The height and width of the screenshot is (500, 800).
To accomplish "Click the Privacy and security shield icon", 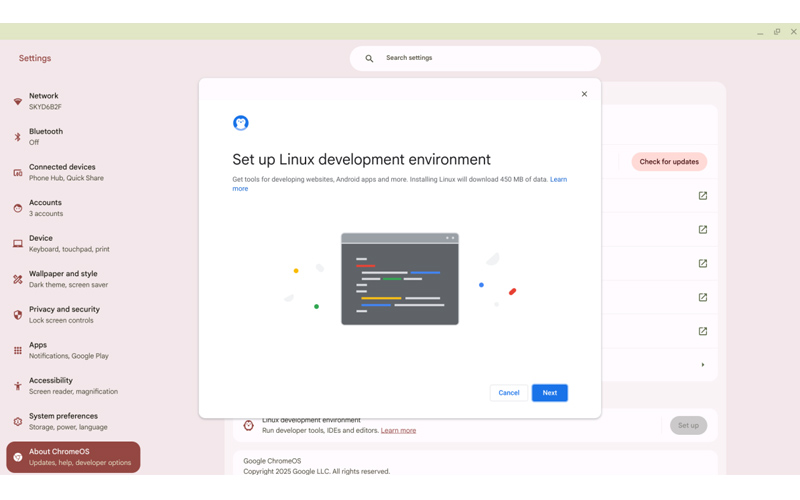I will (18, 315).
